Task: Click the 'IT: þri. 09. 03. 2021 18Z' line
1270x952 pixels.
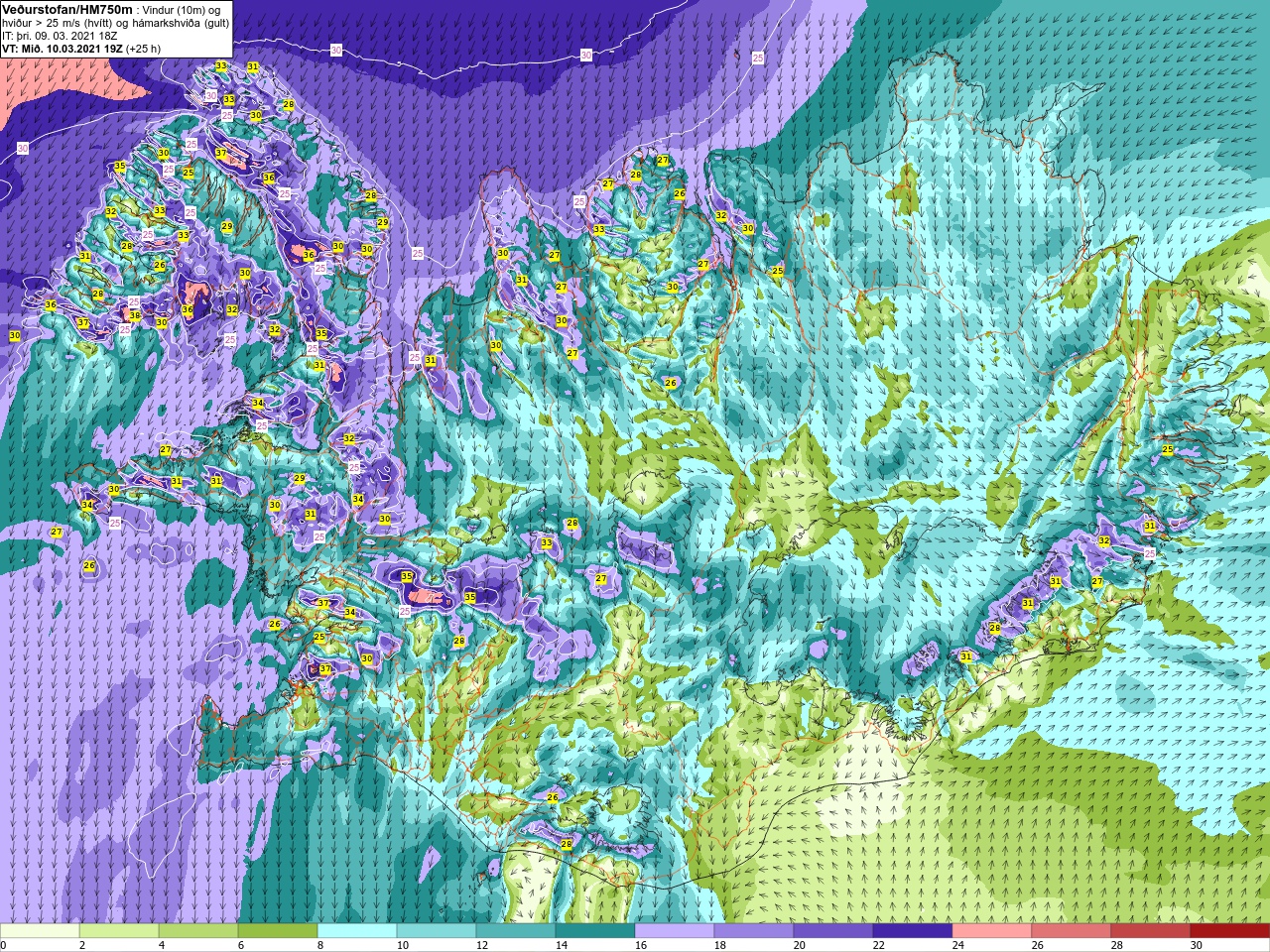Action: coord(60,36)
